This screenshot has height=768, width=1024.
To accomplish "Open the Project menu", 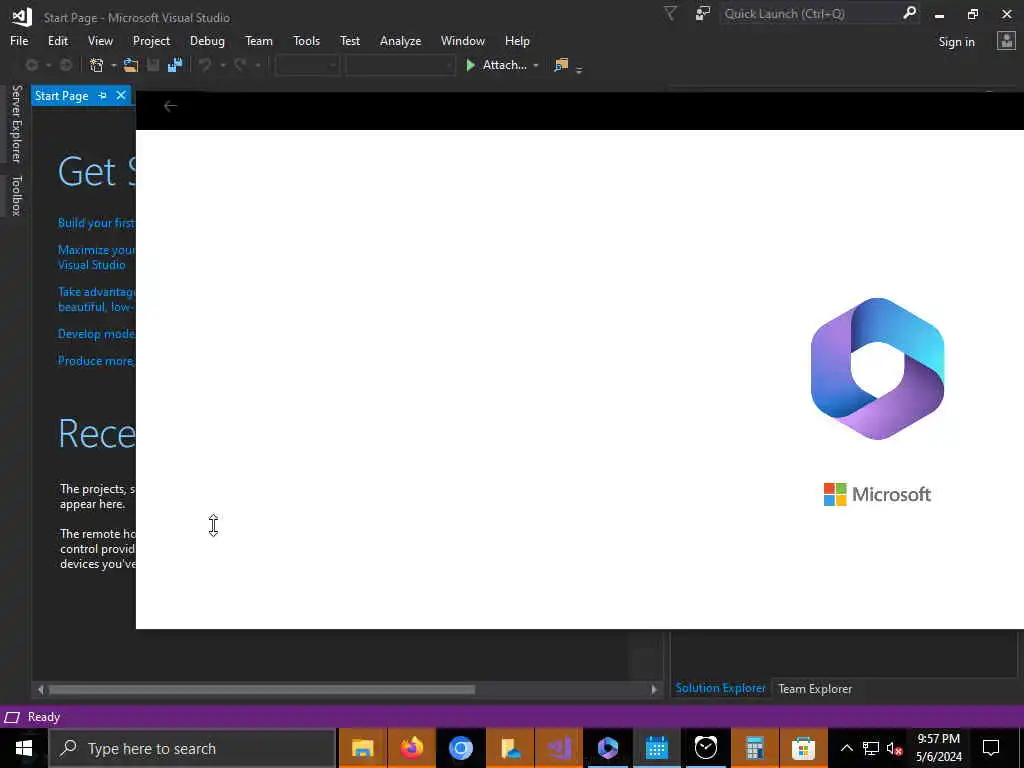I will (151, 40).
